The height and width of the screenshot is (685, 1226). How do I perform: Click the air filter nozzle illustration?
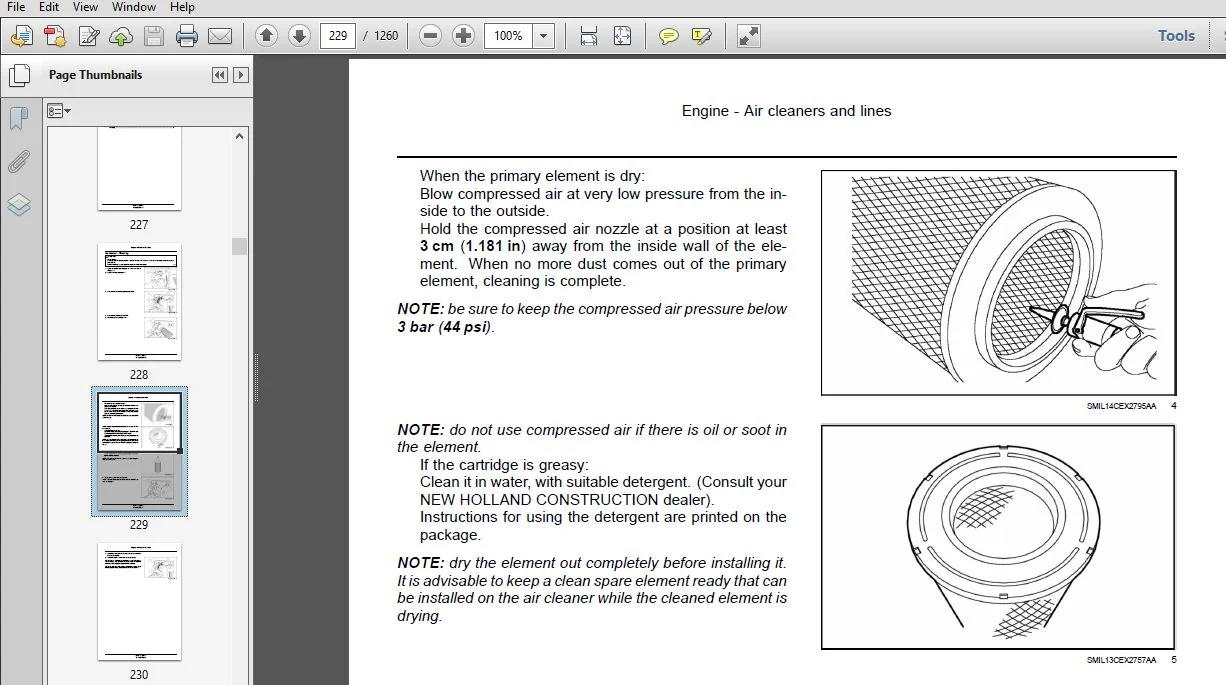[998, 283]
